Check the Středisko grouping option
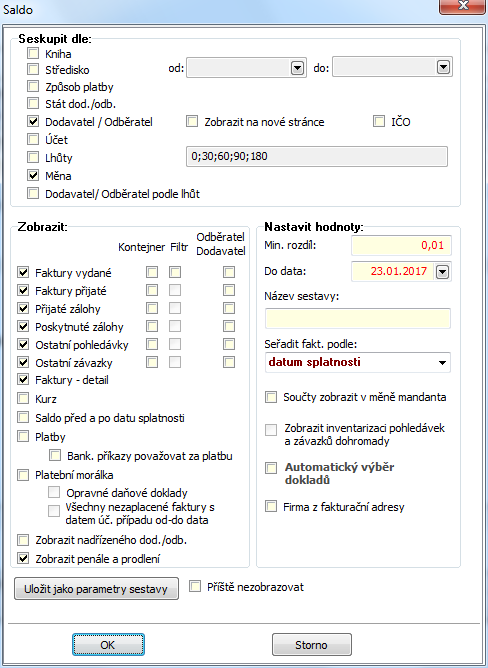 coord(33,69)
